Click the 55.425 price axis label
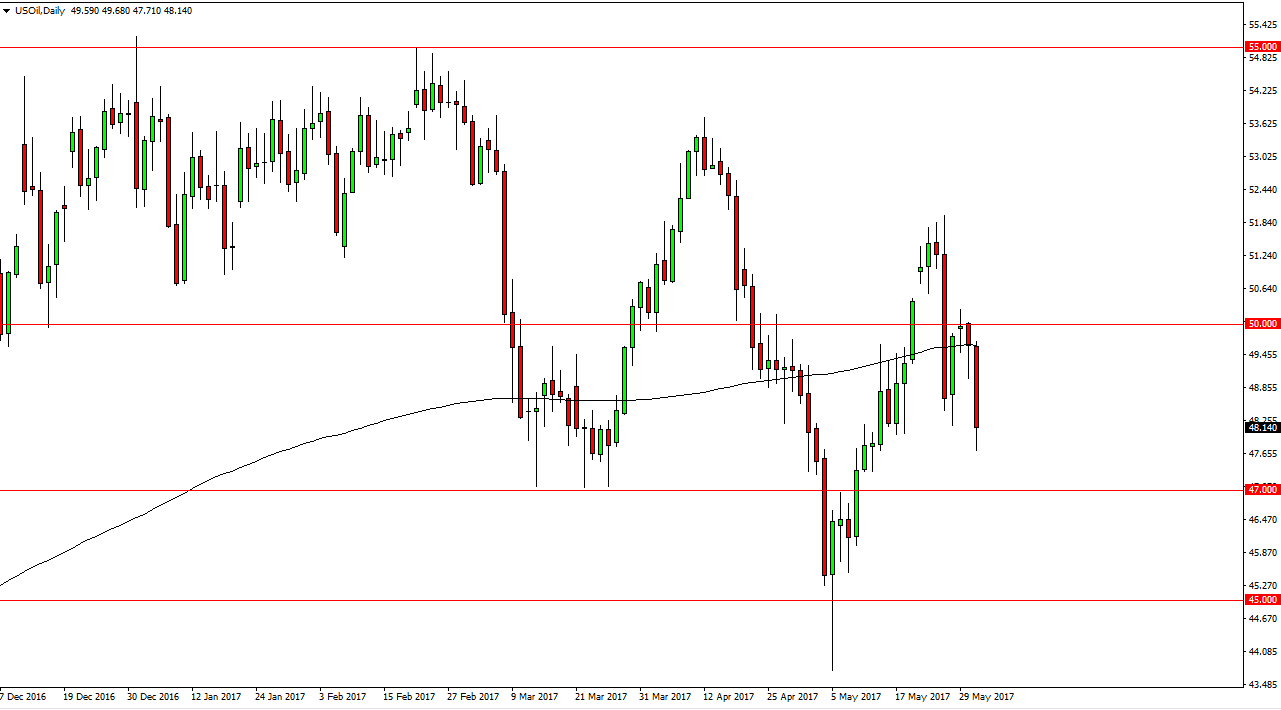The height and width of the screenshot is (710, 1281). (1262, 24)
